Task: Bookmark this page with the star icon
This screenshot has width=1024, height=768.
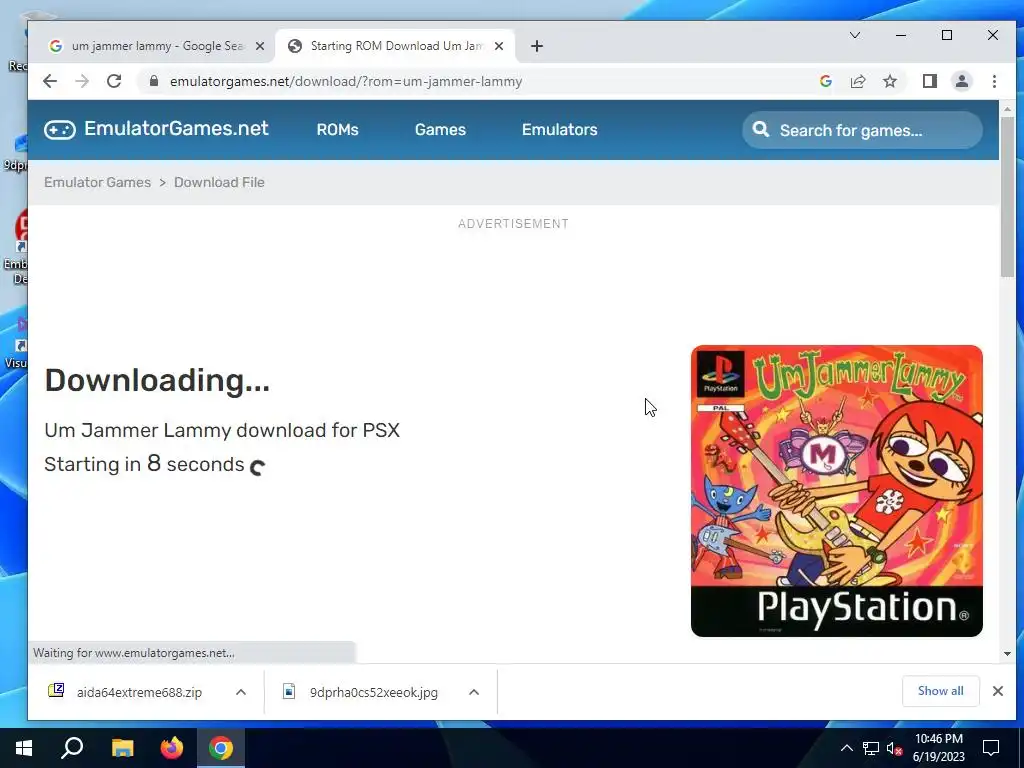Action: tap(889, 81)
